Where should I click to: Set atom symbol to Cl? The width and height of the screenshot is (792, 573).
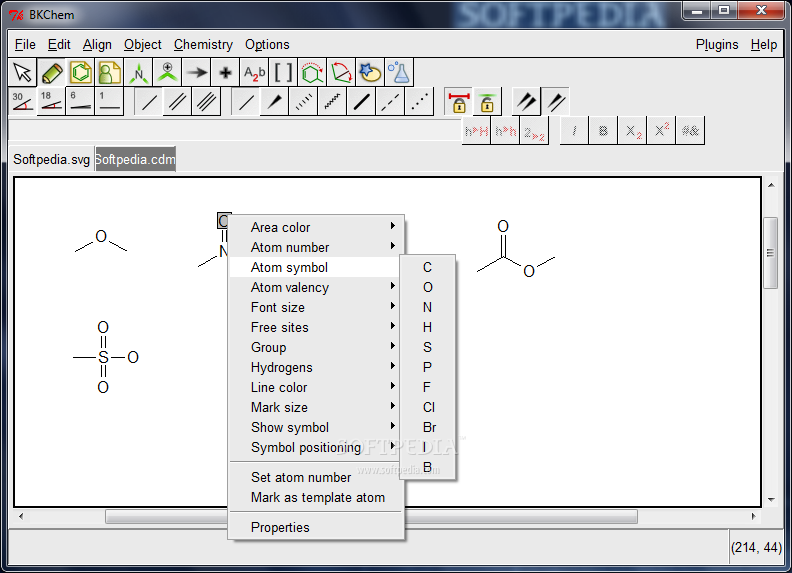428,407
